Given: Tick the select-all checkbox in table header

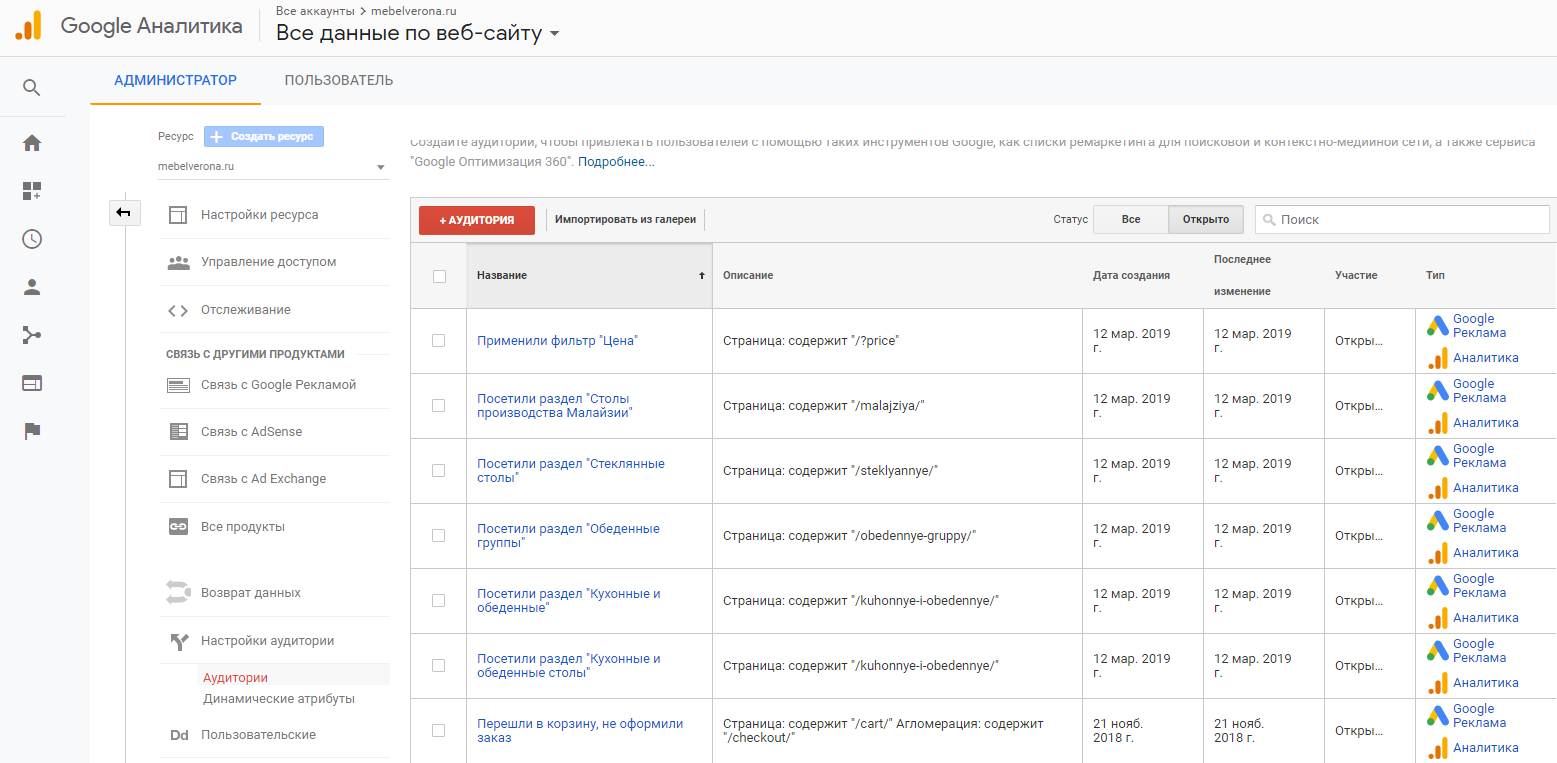Looking at the screenshot, I should point(439,276).
